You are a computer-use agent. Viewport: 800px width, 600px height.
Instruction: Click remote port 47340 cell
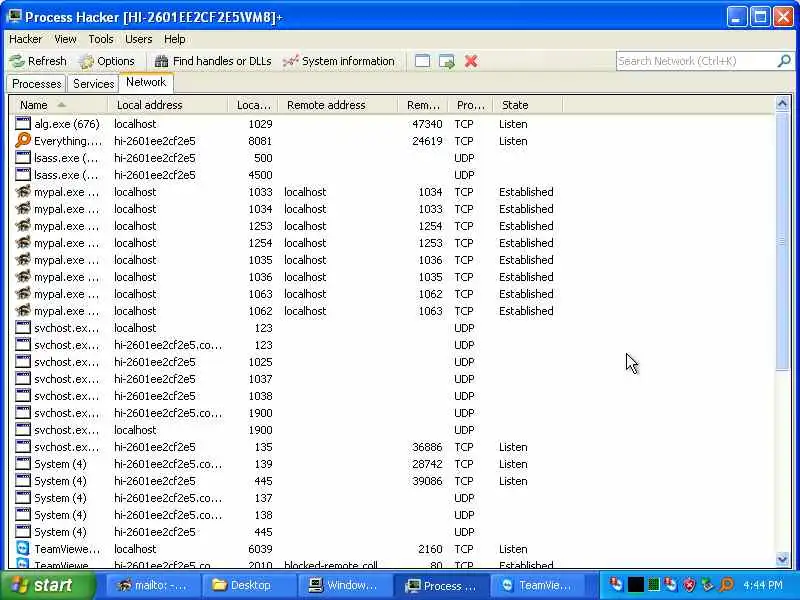point(427,124)
